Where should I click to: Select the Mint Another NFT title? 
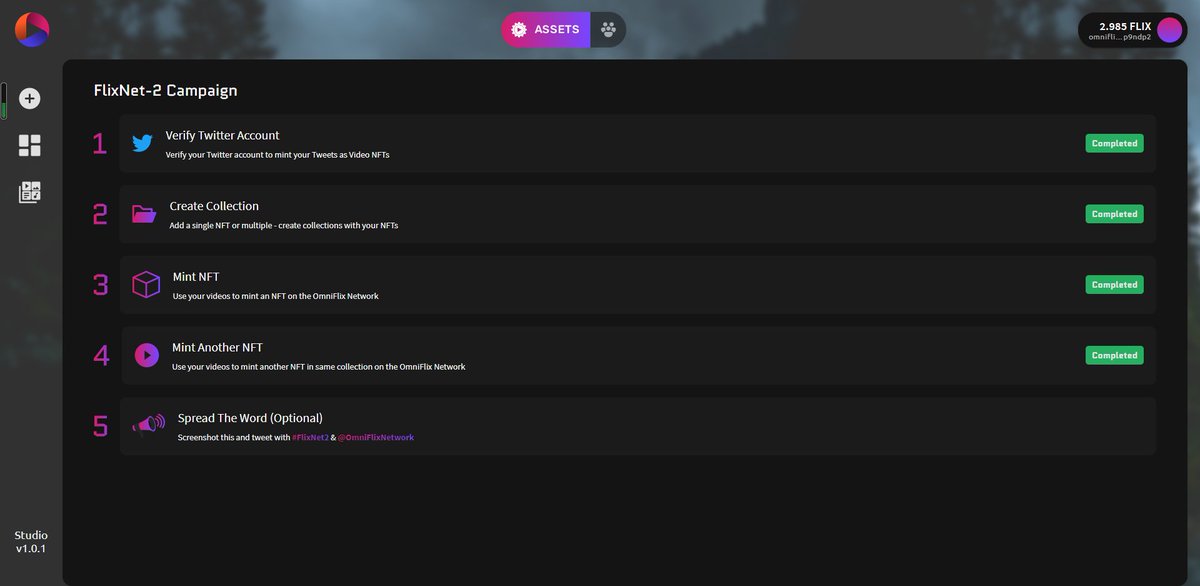coord(217,348)
